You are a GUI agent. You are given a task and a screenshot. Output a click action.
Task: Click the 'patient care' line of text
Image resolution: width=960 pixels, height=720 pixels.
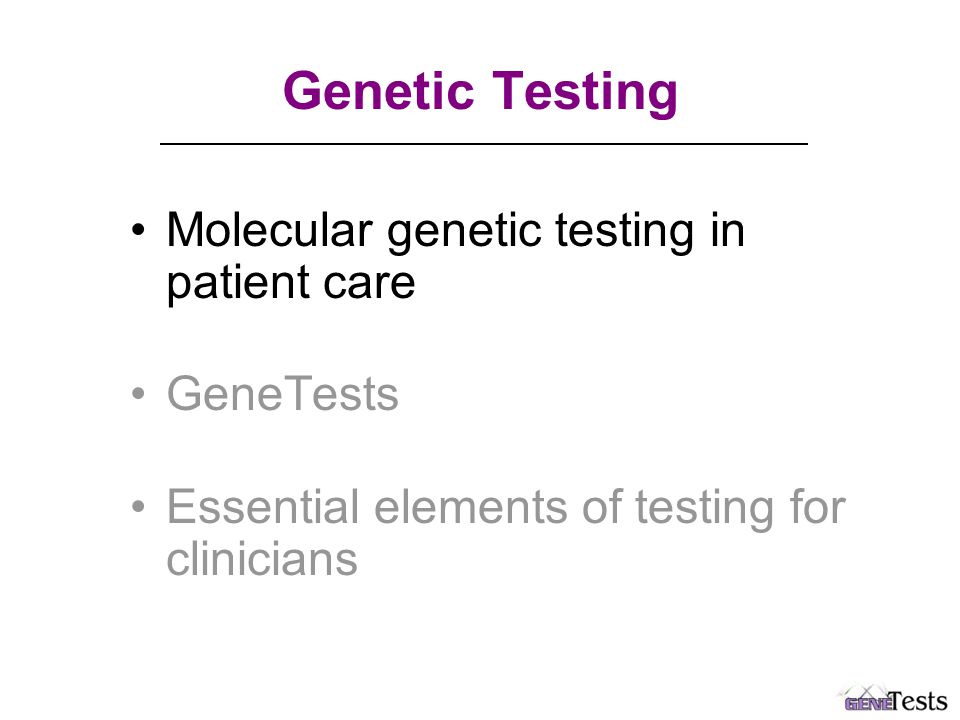[x=291, y=283]
